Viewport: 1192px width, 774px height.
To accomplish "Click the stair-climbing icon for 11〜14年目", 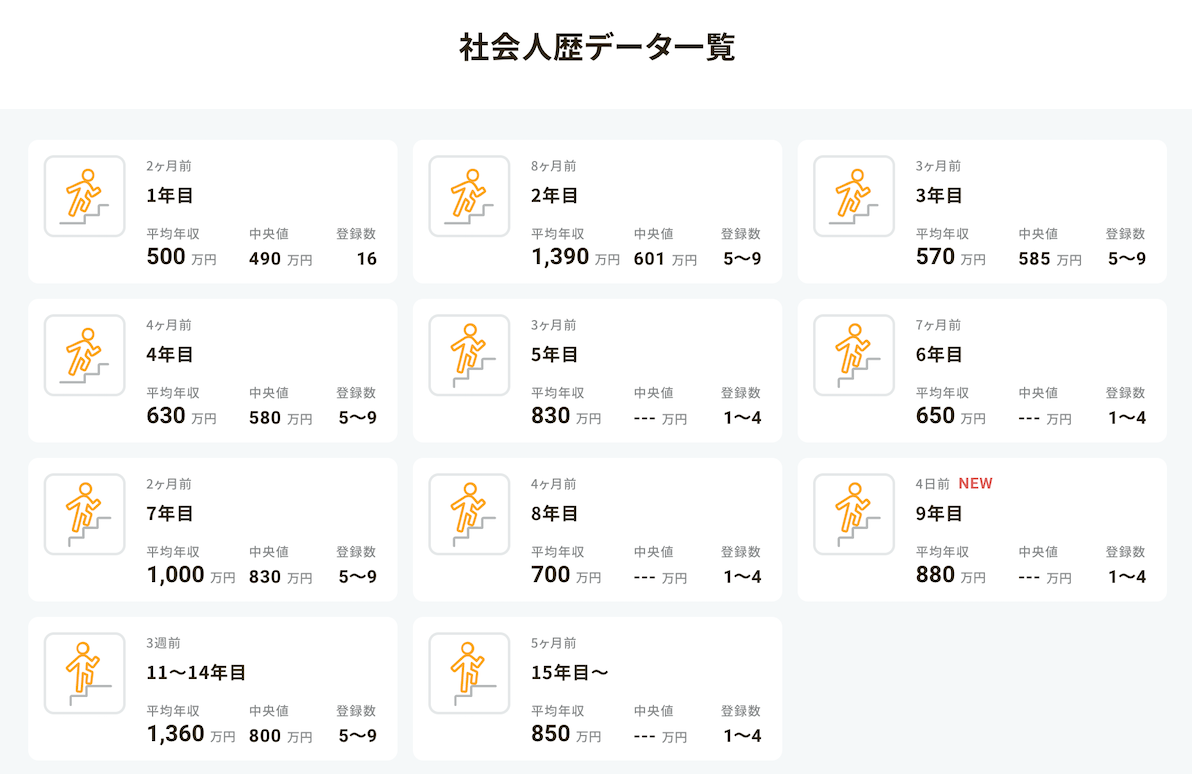I will coord(85,673).
